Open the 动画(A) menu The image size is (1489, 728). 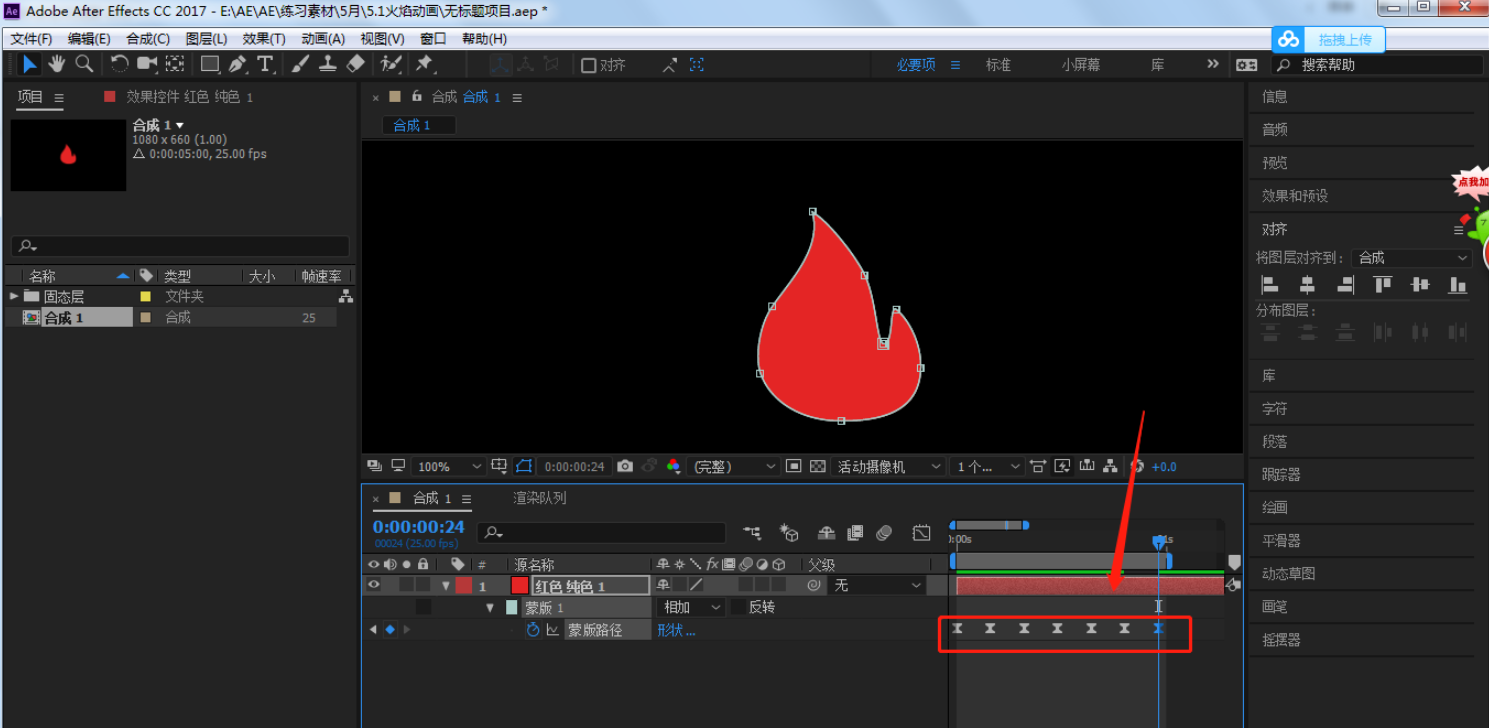[x=323, y=39]
